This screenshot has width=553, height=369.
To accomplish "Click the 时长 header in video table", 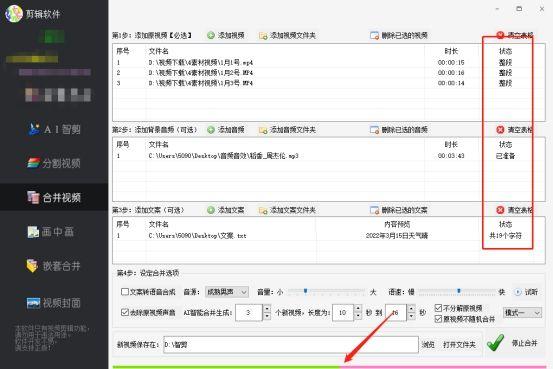I will 451,51.
